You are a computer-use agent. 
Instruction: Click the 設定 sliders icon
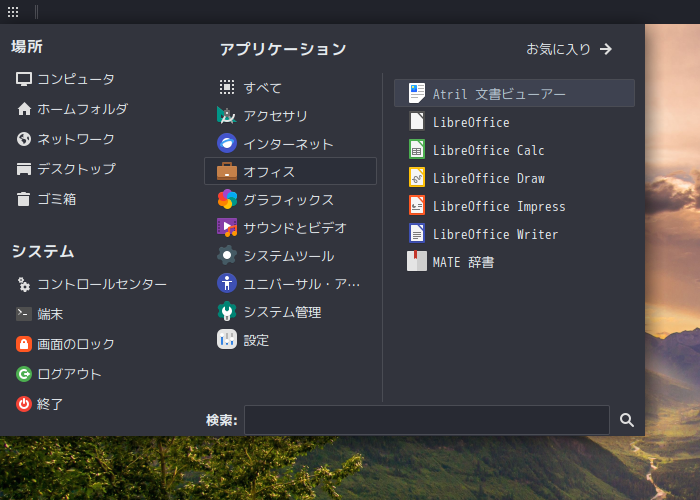point(227,340)
